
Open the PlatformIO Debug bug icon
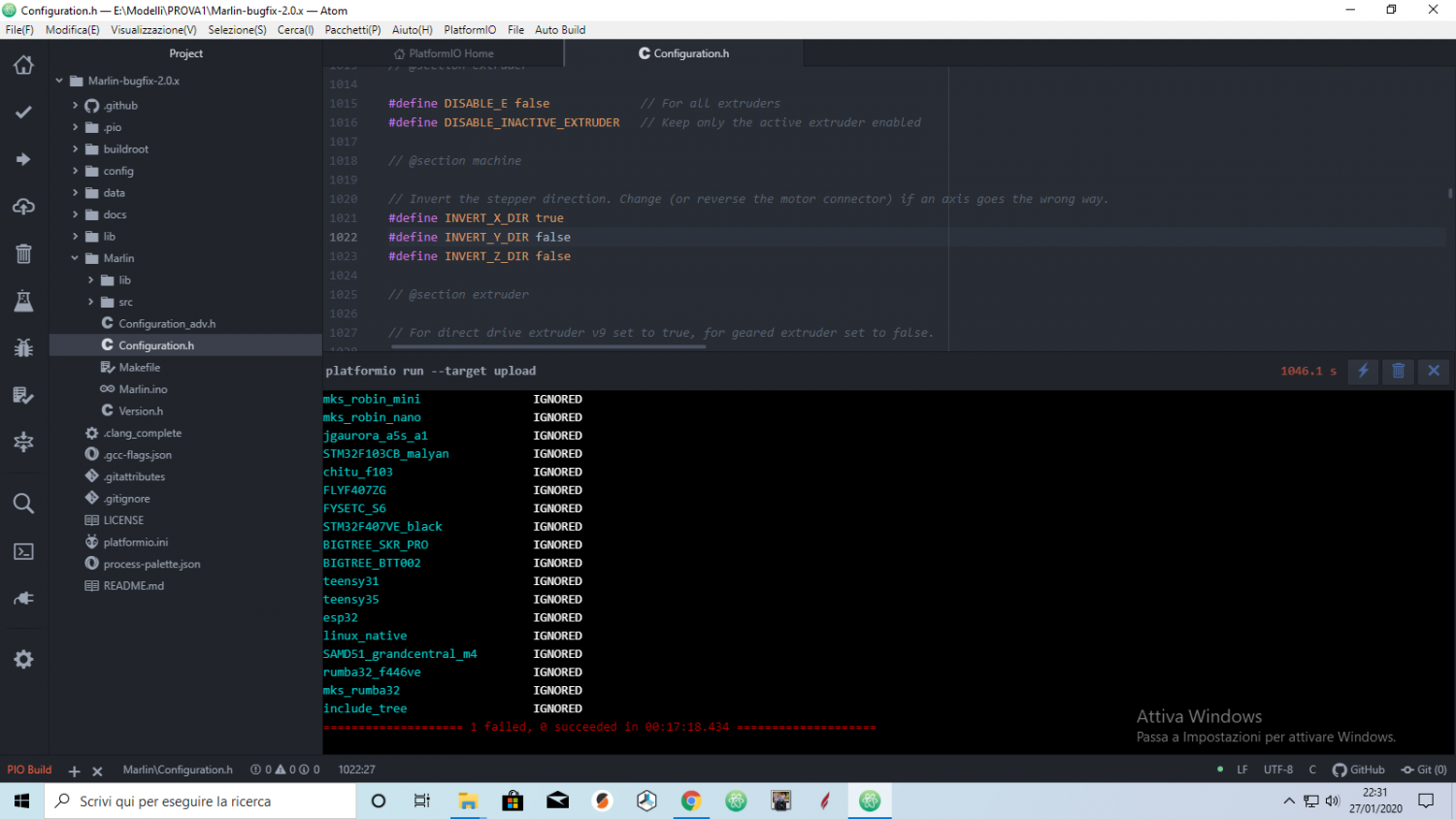23,347
